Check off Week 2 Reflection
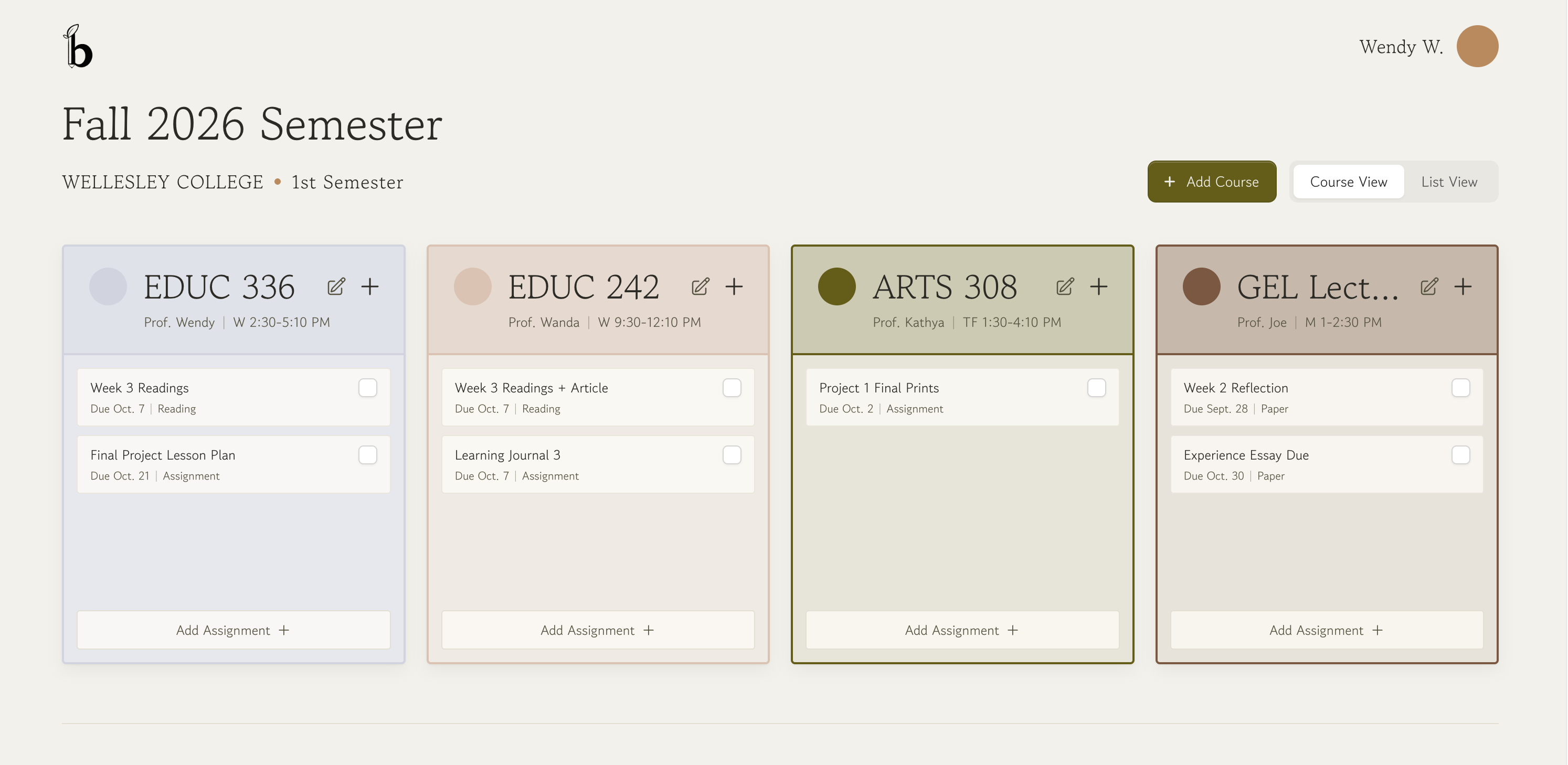Image resolution: width=1568 pixels, height=765 pixels. tap(1461, 388)
